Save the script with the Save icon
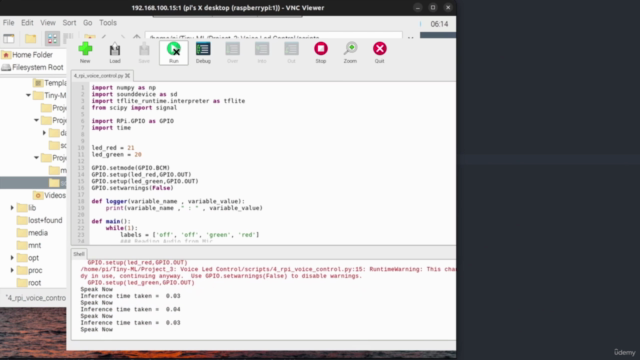Screen dimensions: 640x360 tap(144, 53)
